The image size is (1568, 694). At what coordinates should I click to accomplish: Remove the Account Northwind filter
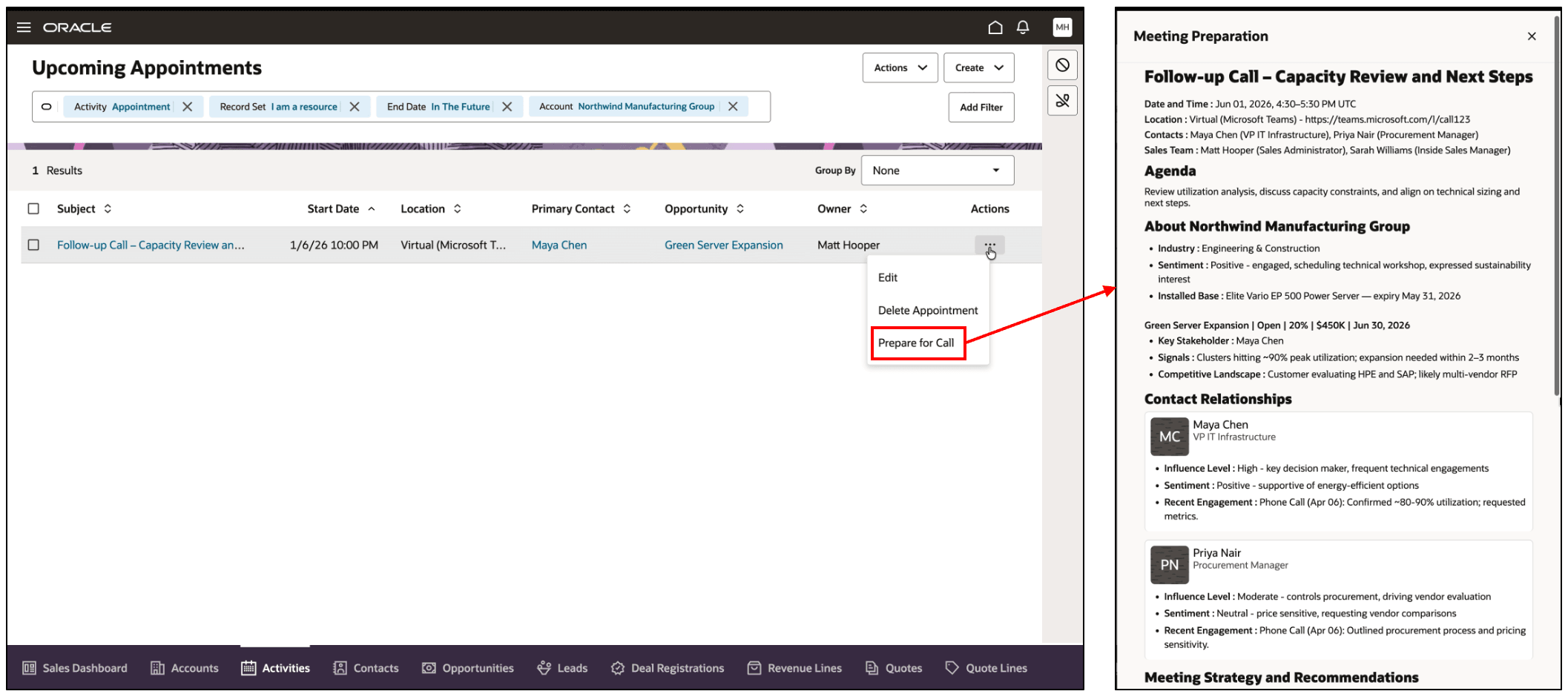point(733,107)
